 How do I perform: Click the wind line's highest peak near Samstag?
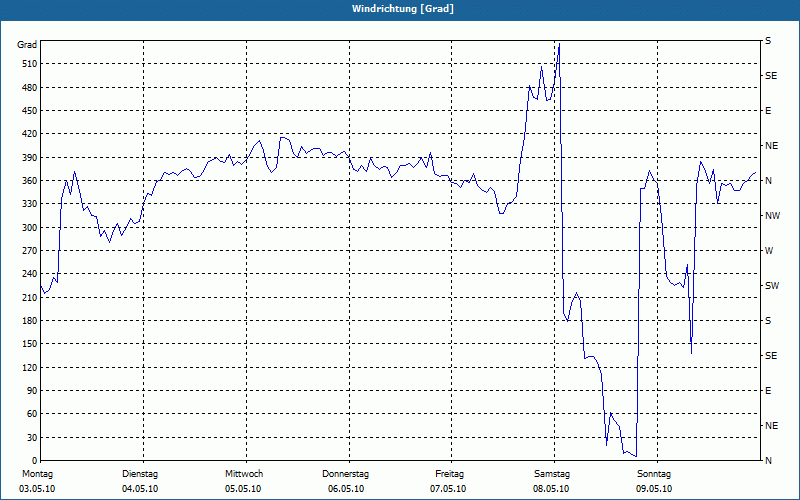pos(559,44)
